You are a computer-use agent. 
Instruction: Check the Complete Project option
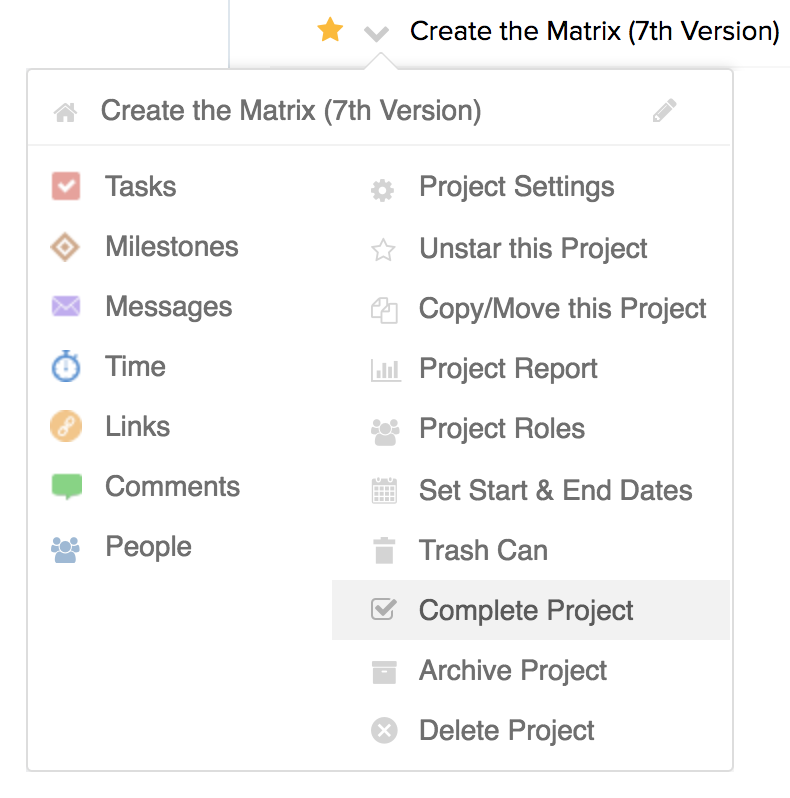(526, 611)
